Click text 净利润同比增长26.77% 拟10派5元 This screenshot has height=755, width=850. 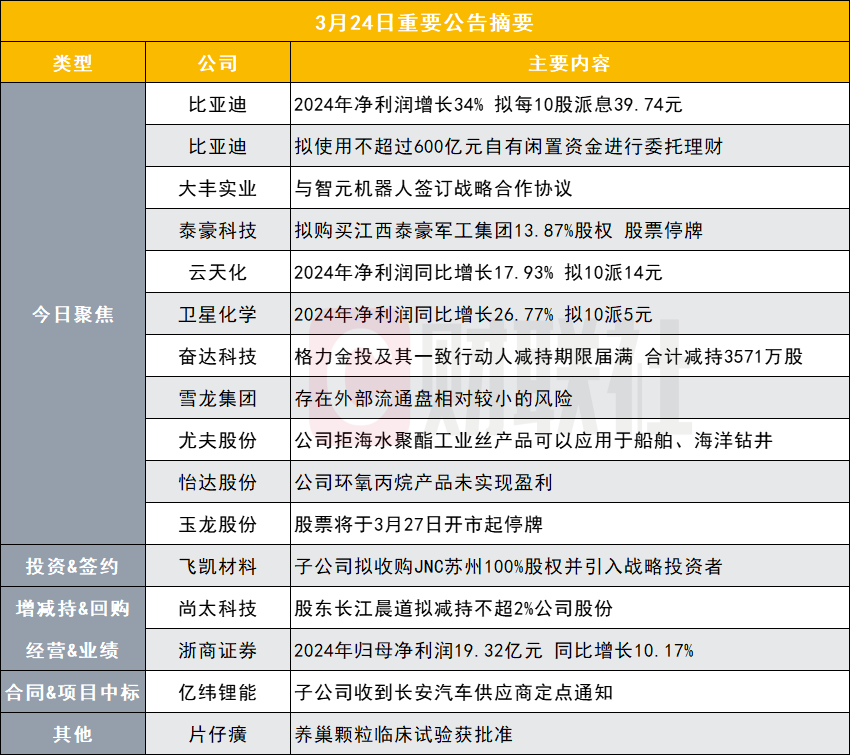tap(504, 314)
